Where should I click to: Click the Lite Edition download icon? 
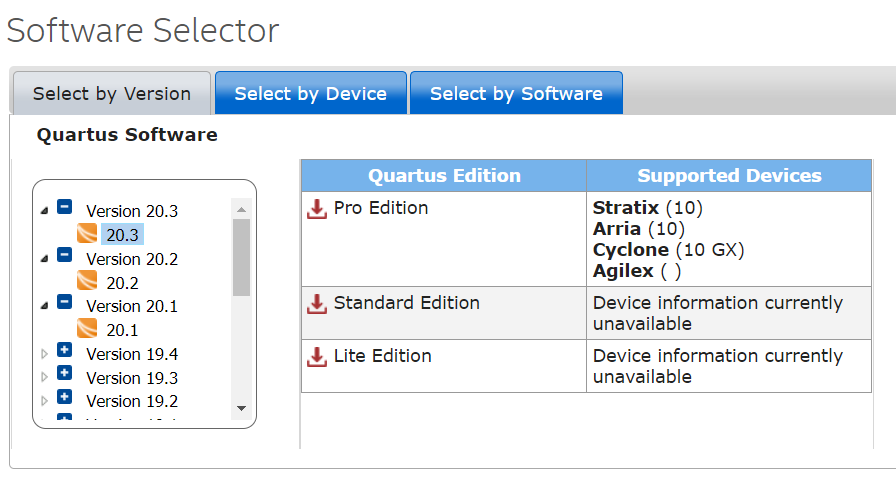coord(317,356)
